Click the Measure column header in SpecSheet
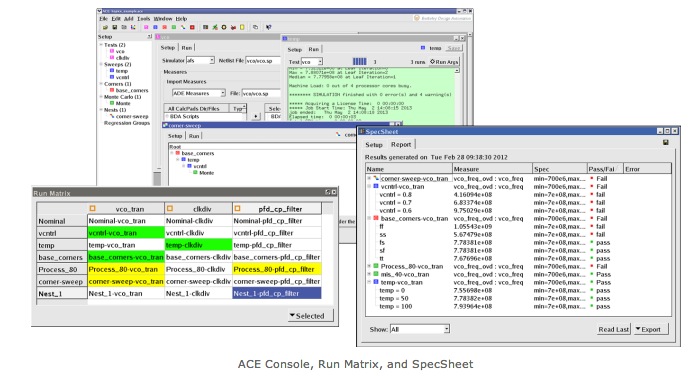700x377 pixels. [492, 169]
